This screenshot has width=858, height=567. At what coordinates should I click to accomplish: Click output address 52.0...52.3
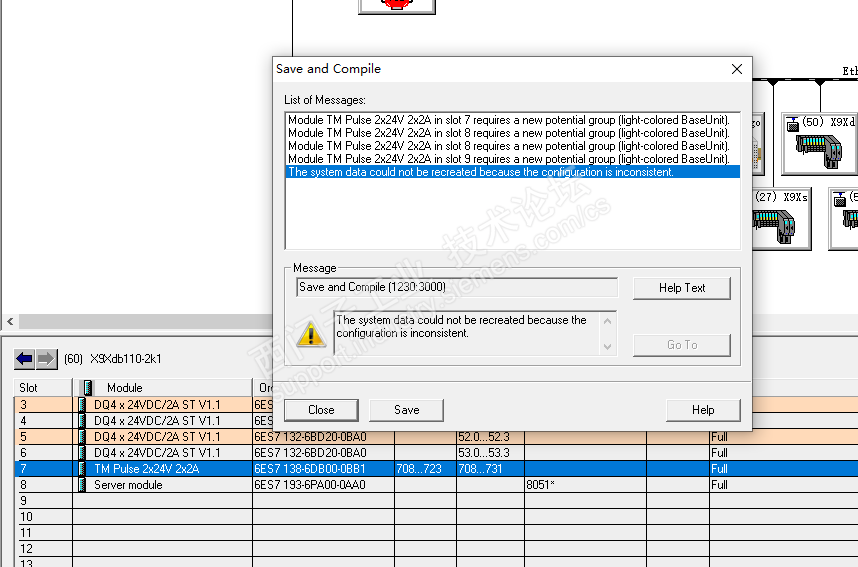click(484, 437)
